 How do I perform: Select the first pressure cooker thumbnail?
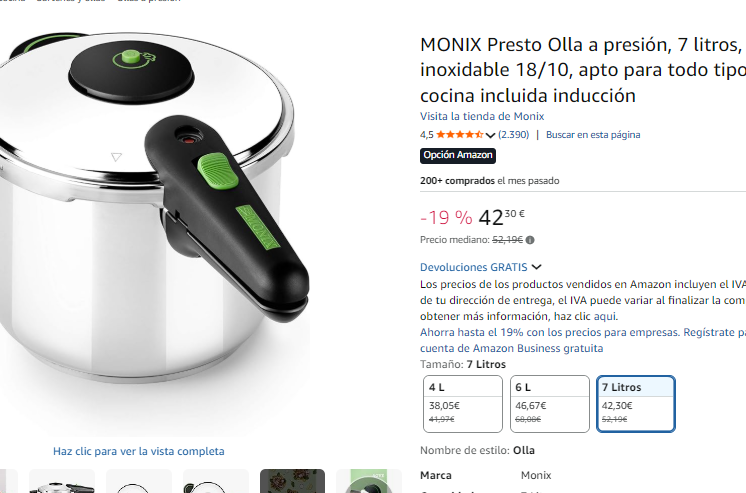click(x=62, y=481)
